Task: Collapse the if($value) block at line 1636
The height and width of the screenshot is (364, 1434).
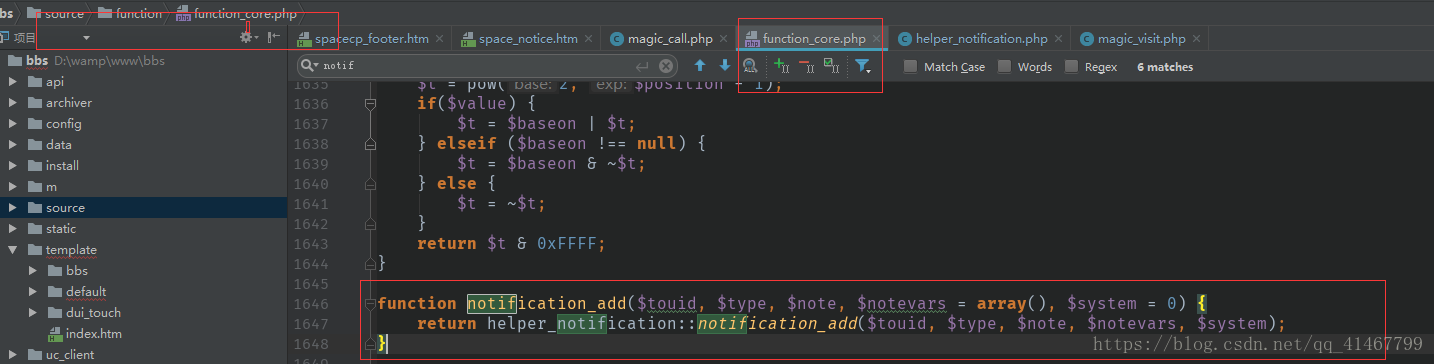Action: [x=371, y=104]
